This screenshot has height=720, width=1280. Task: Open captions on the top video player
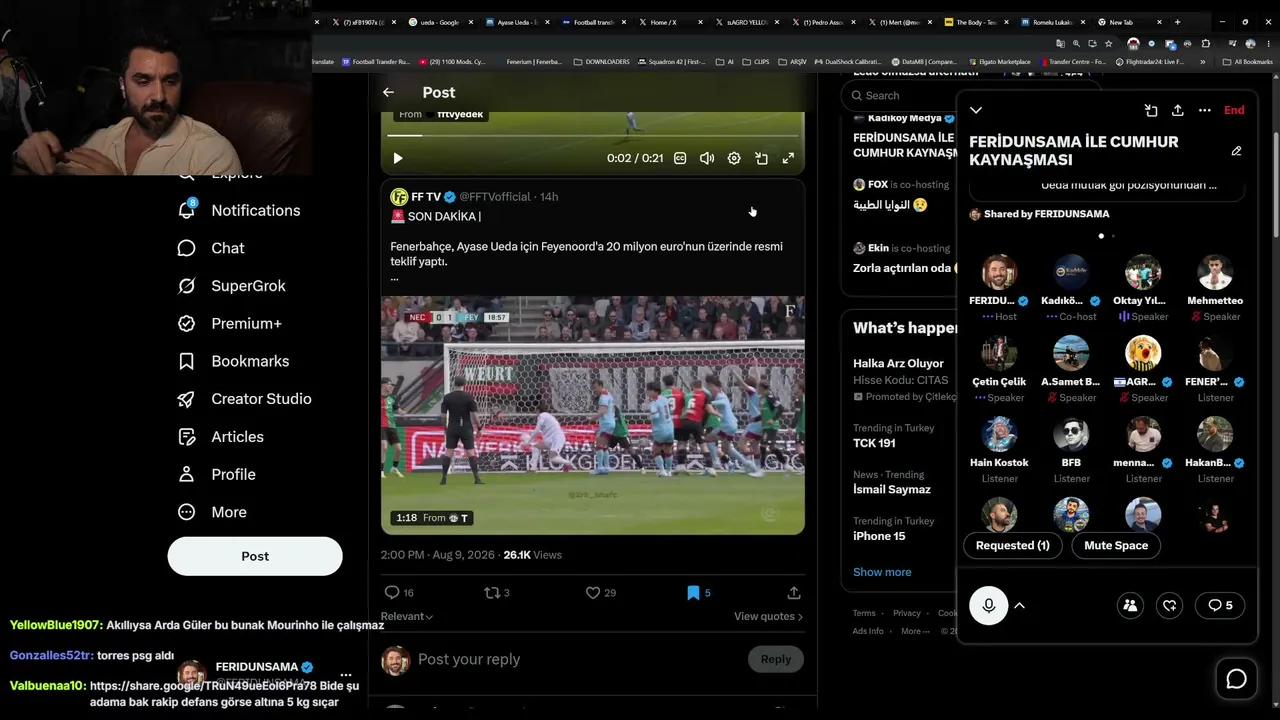[680, 158]
